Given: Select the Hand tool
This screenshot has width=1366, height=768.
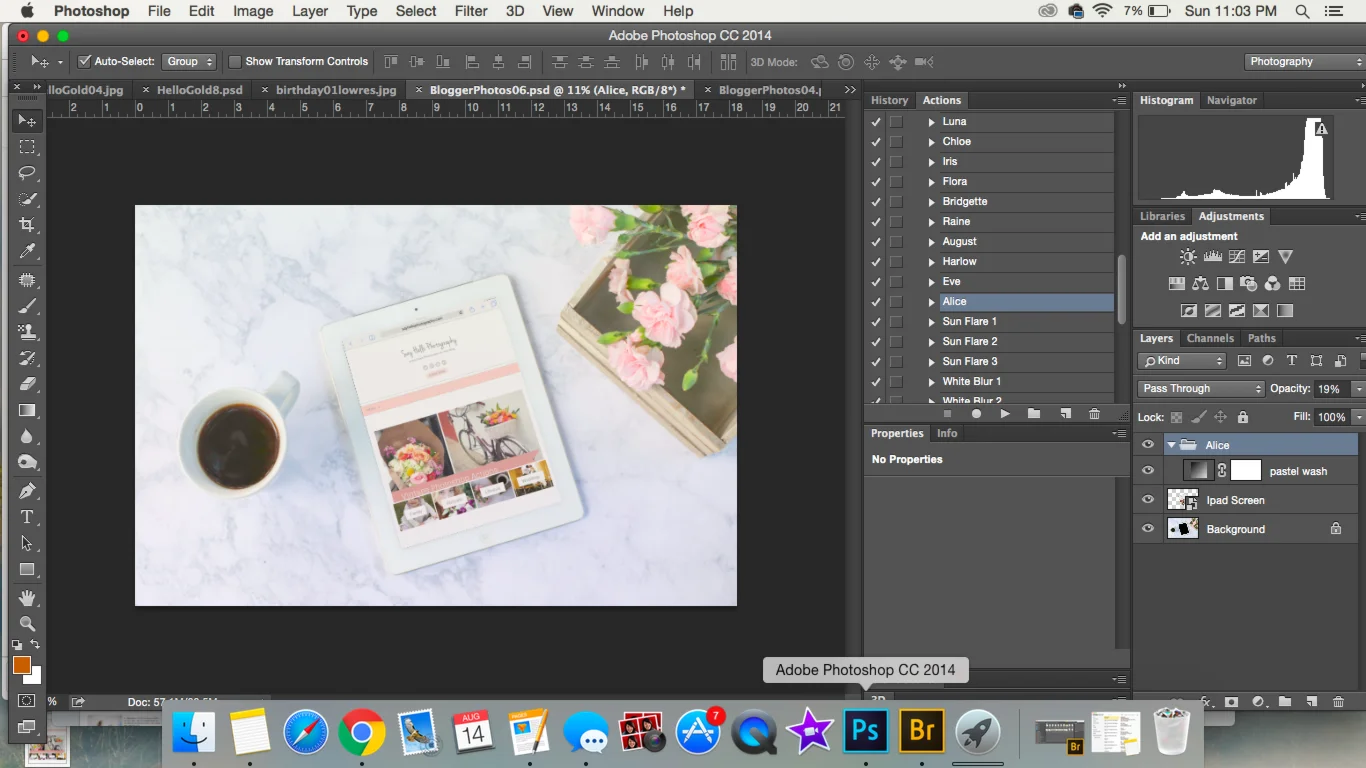Looking at the screenshot, I should pyautogui.click(x=27, y=598).
